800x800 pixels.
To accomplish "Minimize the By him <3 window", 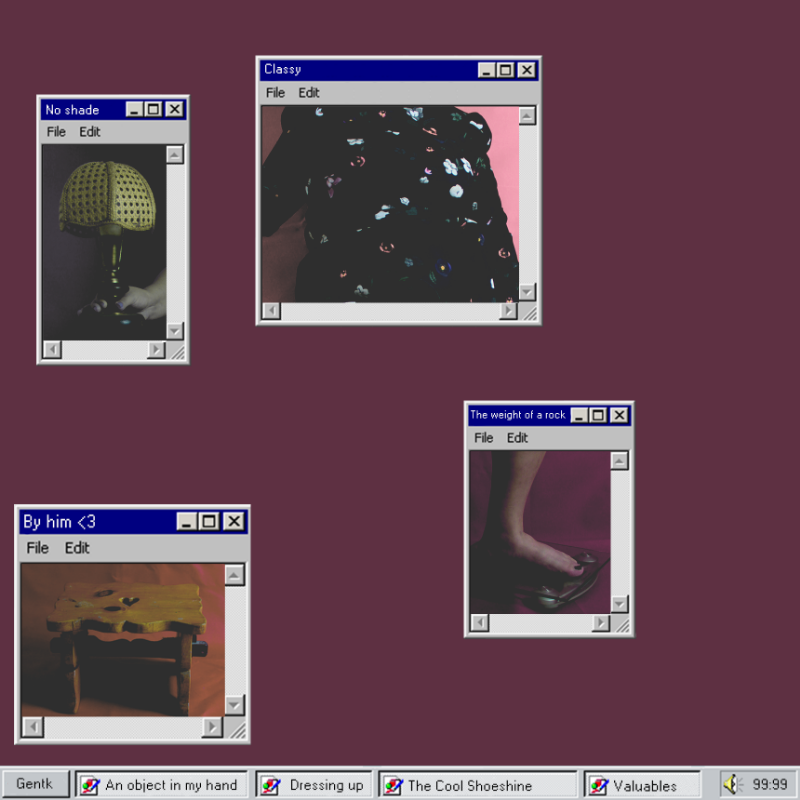I will (x=187, y=522).
